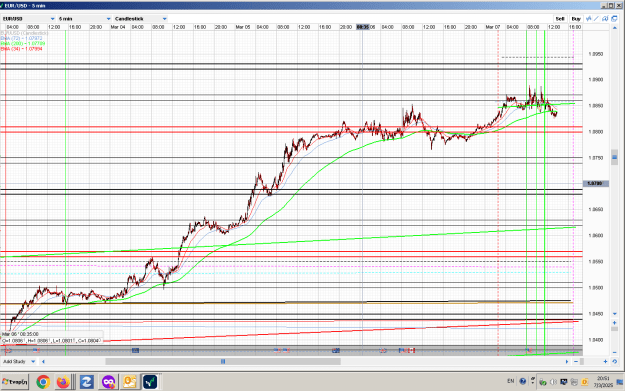Open the blue Z app in taskbar
The height and width of the screenshot is (391, 625).
(86, 382)
